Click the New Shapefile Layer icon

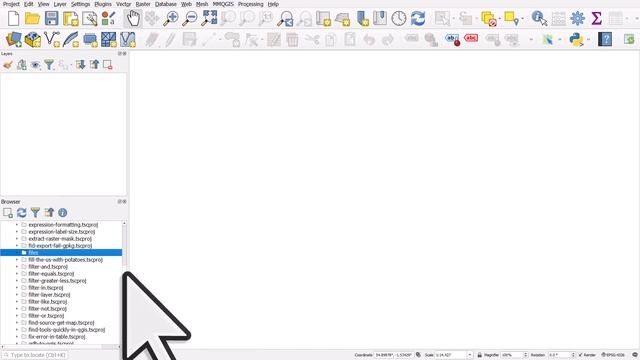52,39
